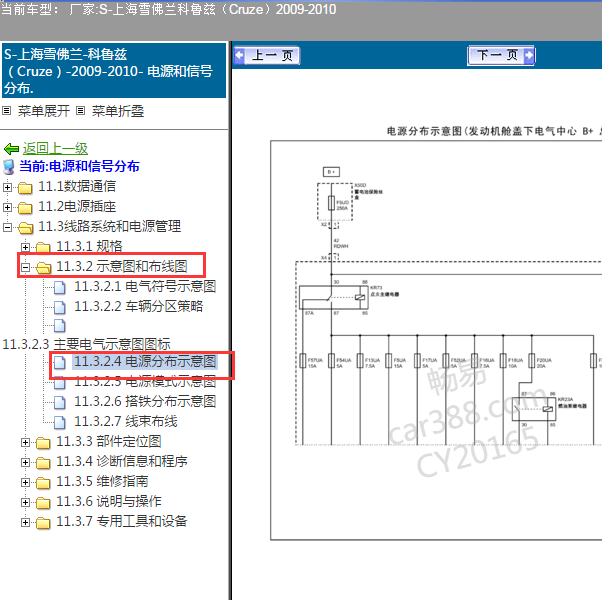The height and width of the screenshot is (600, 602).
Task: Open 11.3.2.5 电源模式示意图 page
Action: pos(145,382)
